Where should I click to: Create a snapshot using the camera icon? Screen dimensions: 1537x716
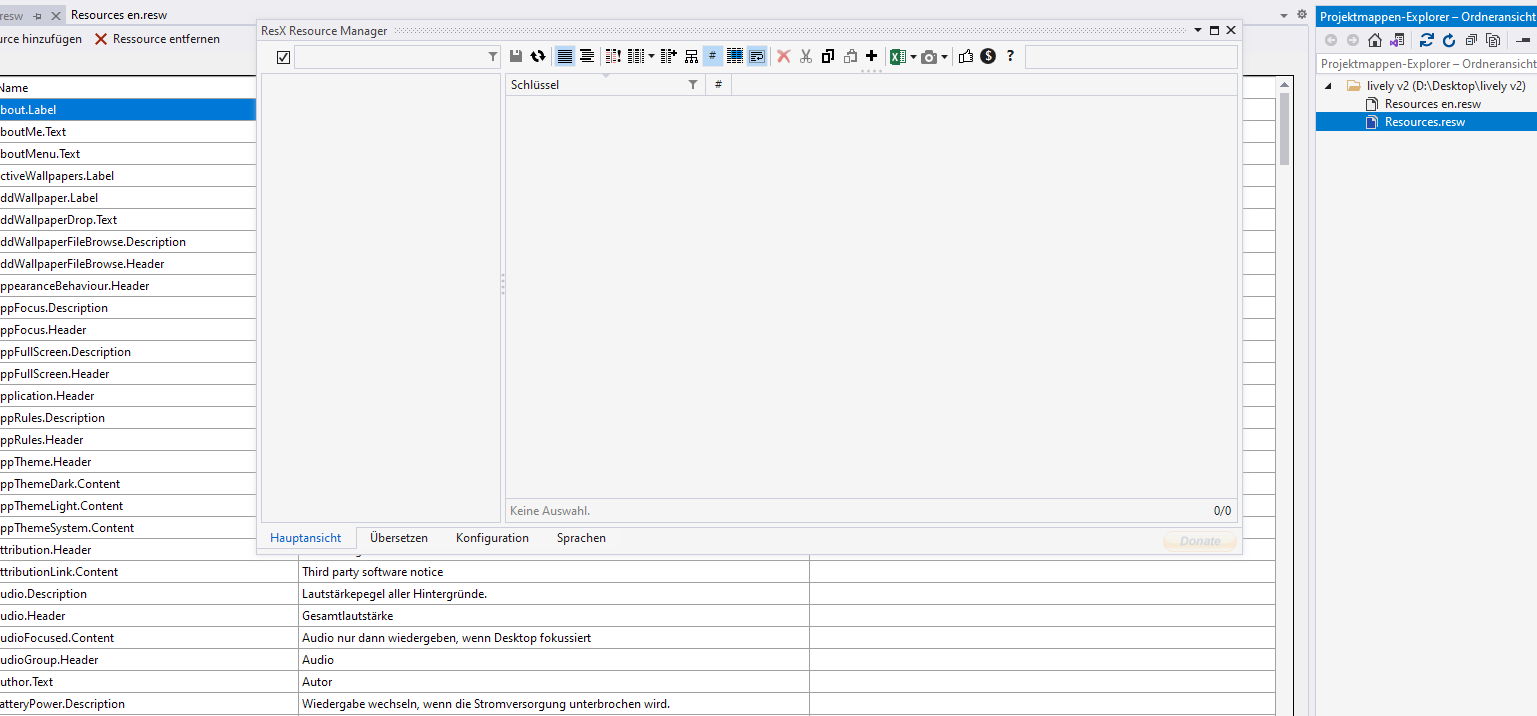930,56
